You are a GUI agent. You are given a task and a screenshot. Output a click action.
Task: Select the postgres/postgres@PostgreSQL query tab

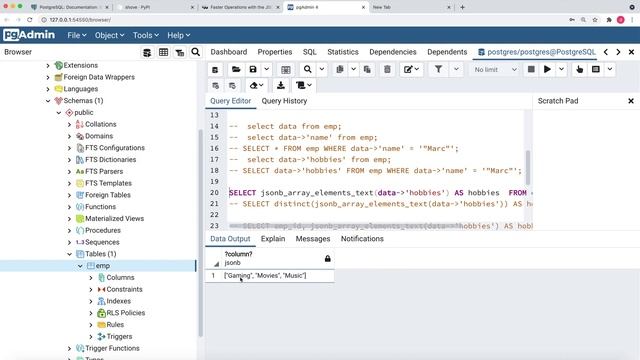click(537, 52)
